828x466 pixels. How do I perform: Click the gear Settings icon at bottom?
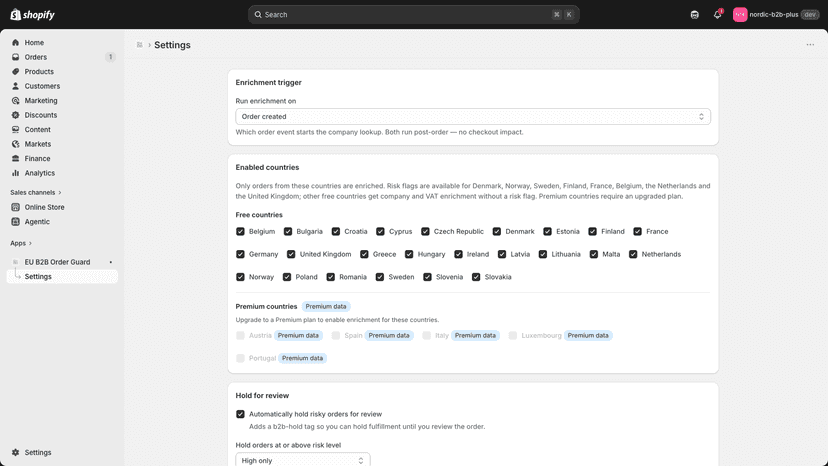[x=15, y=452]
